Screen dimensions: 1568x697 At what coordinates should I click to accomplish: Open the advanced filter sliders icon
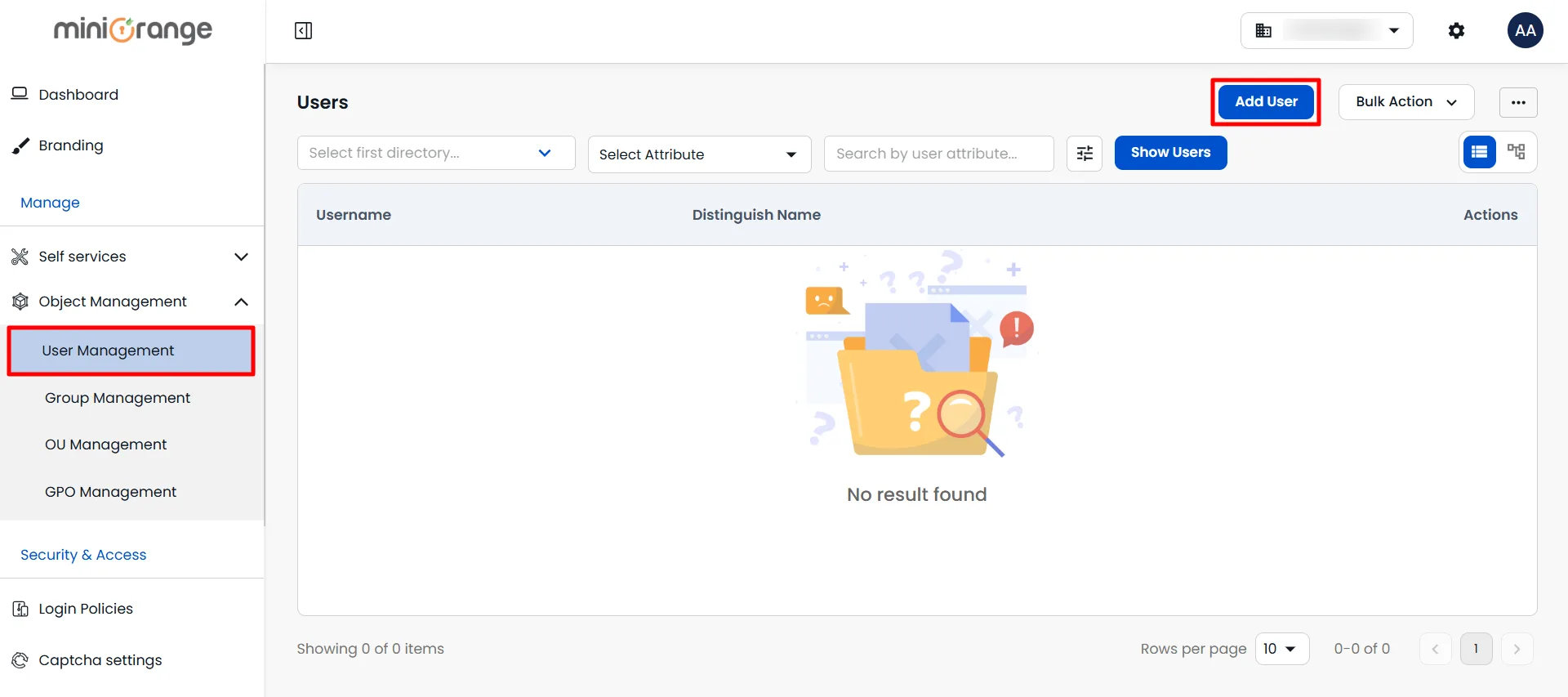(x=1085, y=154)
